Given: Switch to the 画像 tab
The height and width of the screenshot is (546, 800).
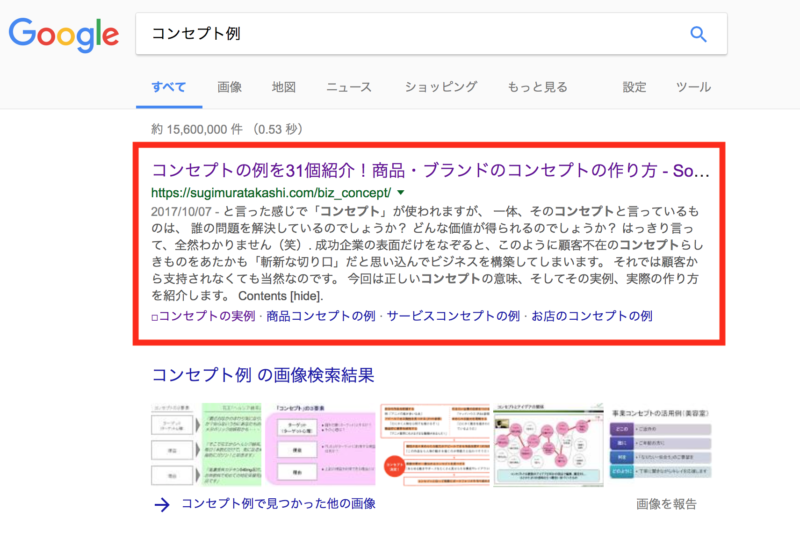Looking at the screenshot, I should (x=230, y=87).
